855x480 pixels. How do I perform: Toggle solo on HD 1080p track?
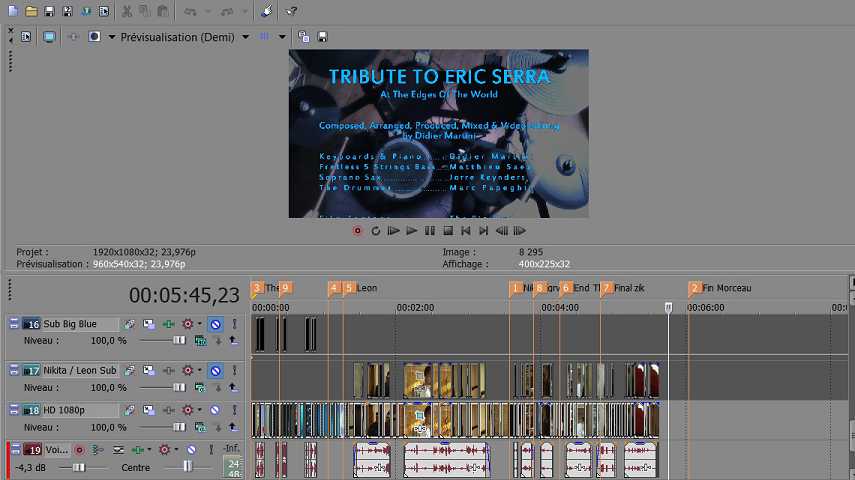(234, 410)
